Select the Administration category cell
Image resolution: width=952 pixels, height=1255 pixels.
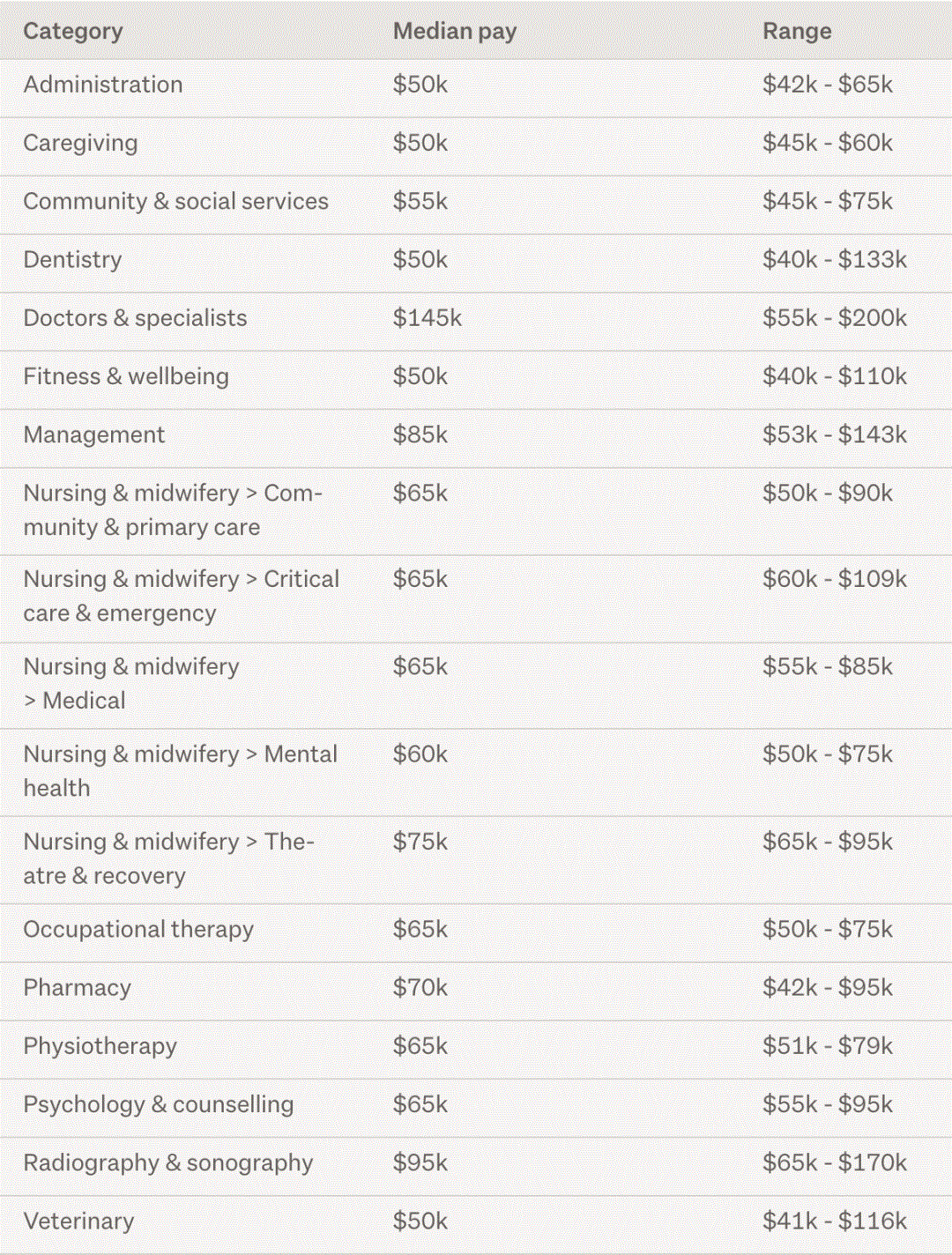coord(103,85)
